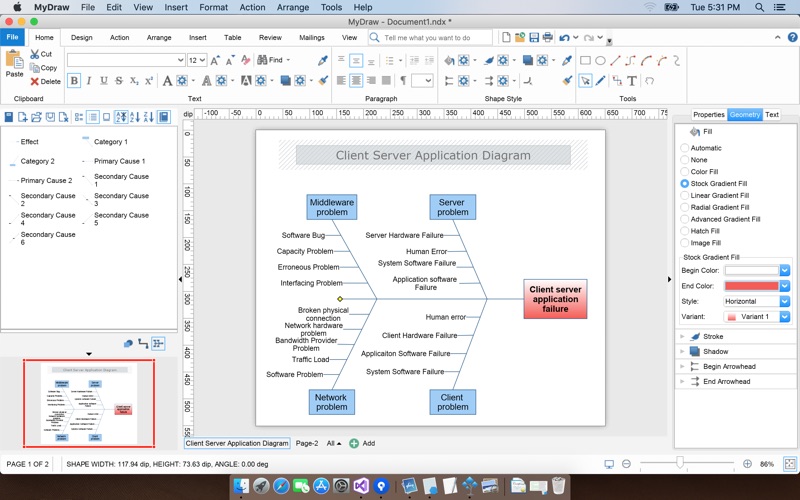Screen dimensions: 800x500
Task: Open the Style Horizontal dropdown
Action: click(757, 301)
